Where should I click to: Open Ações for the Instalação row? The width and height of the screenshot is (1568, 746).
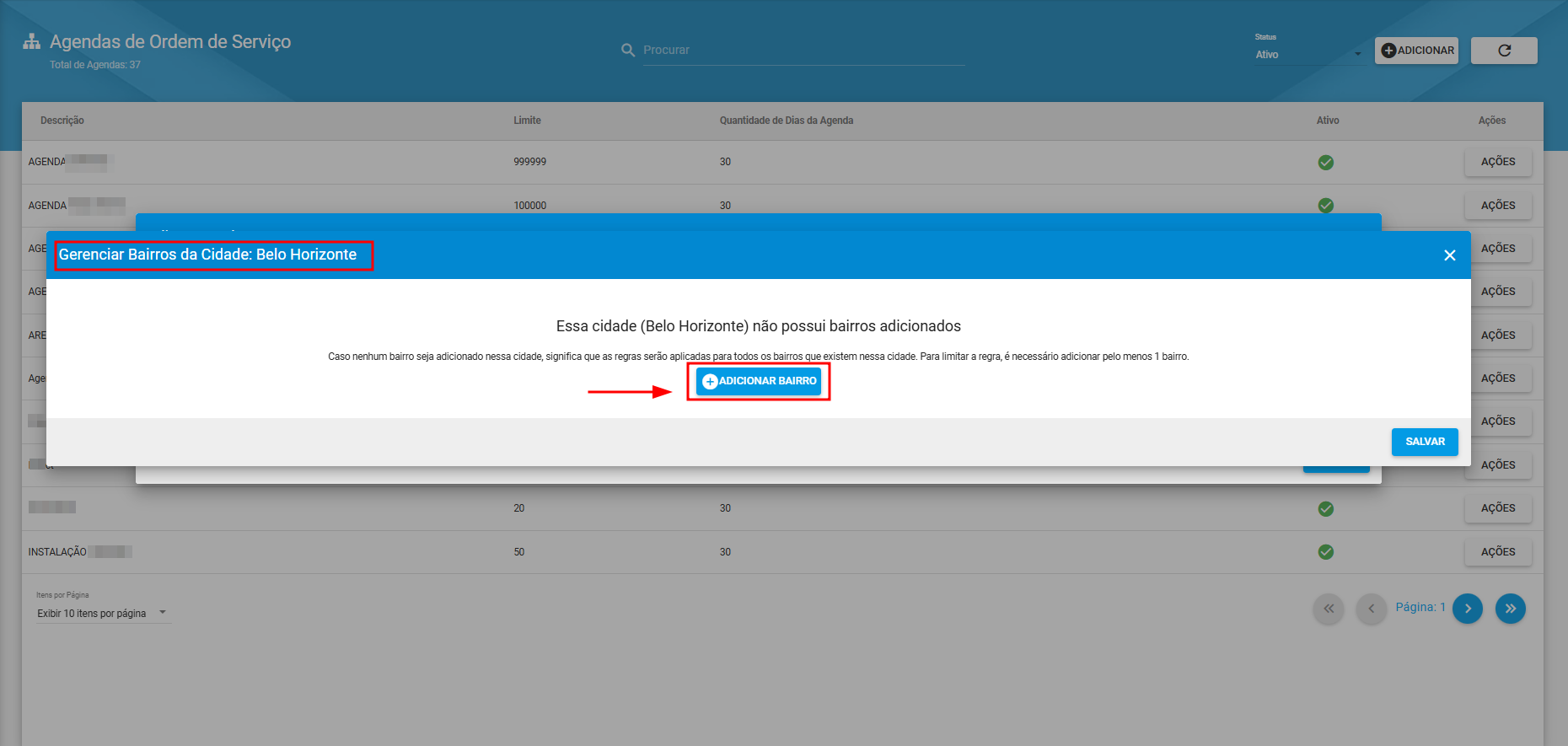[1498, 552]
